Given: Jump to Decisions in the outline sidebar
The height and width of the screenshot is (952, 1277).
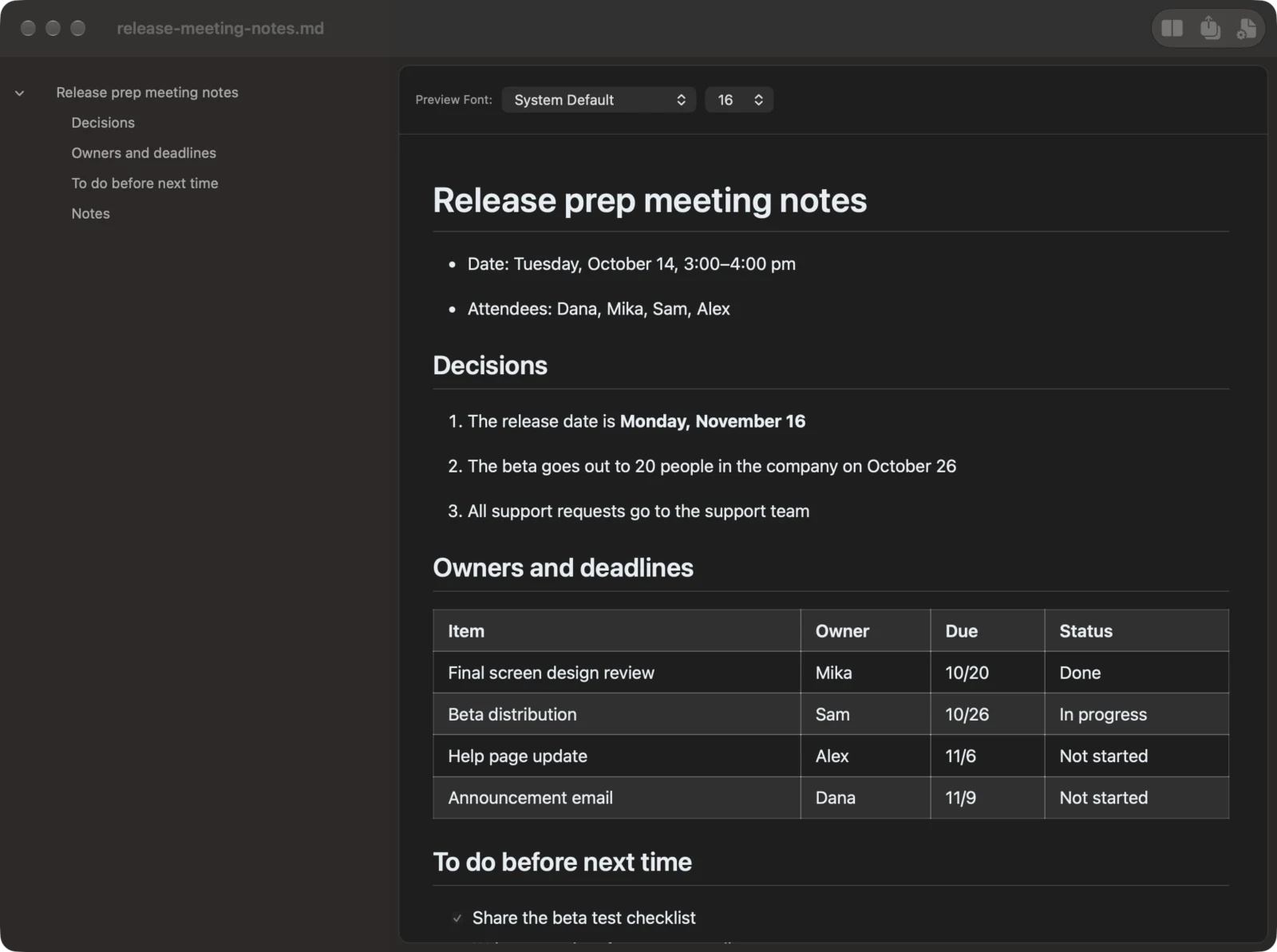Looking at the screenshot, I should pyautogui.click(x=103, y=123).
